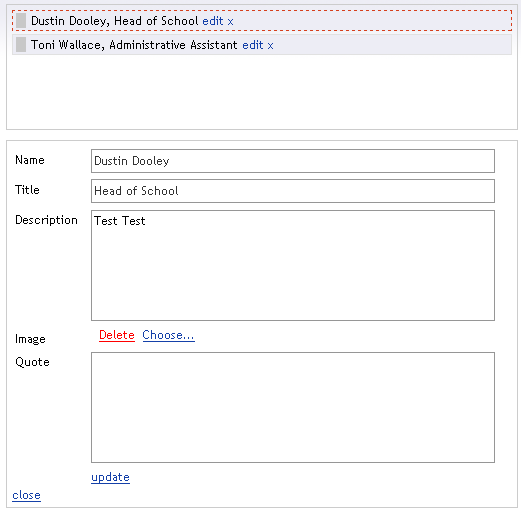Image resolution: width=521 pixels, height=511 pixels.
Task: Click the Quote label
Action: tap(32, 362)
